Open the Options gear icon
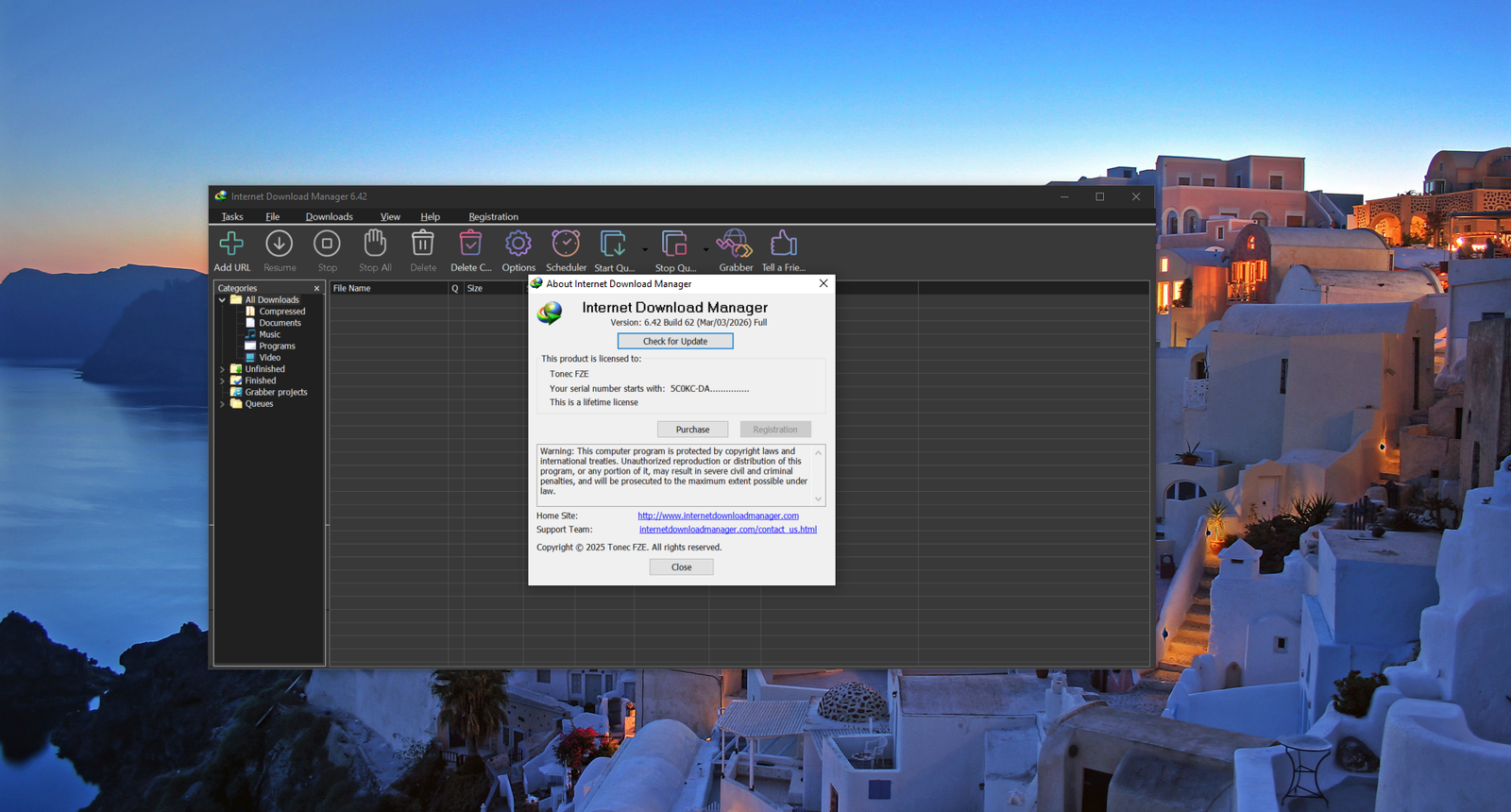 point(518,245)
